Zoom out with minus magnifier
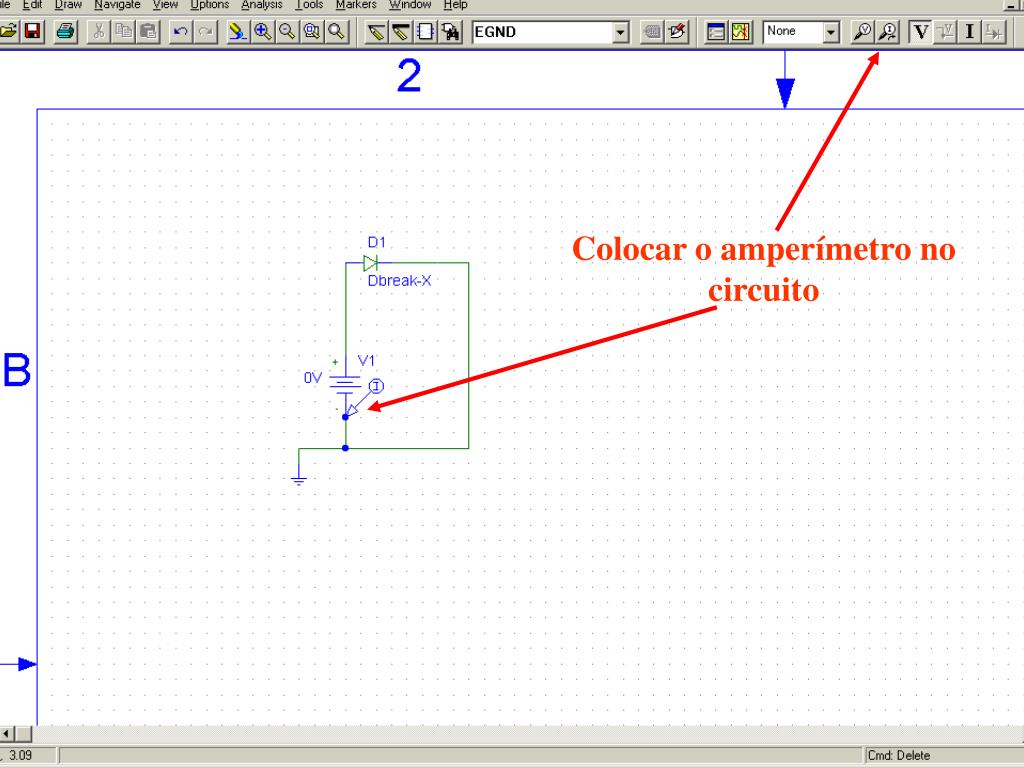This screenshot has height=768, width=1024. tap(287, 31)
